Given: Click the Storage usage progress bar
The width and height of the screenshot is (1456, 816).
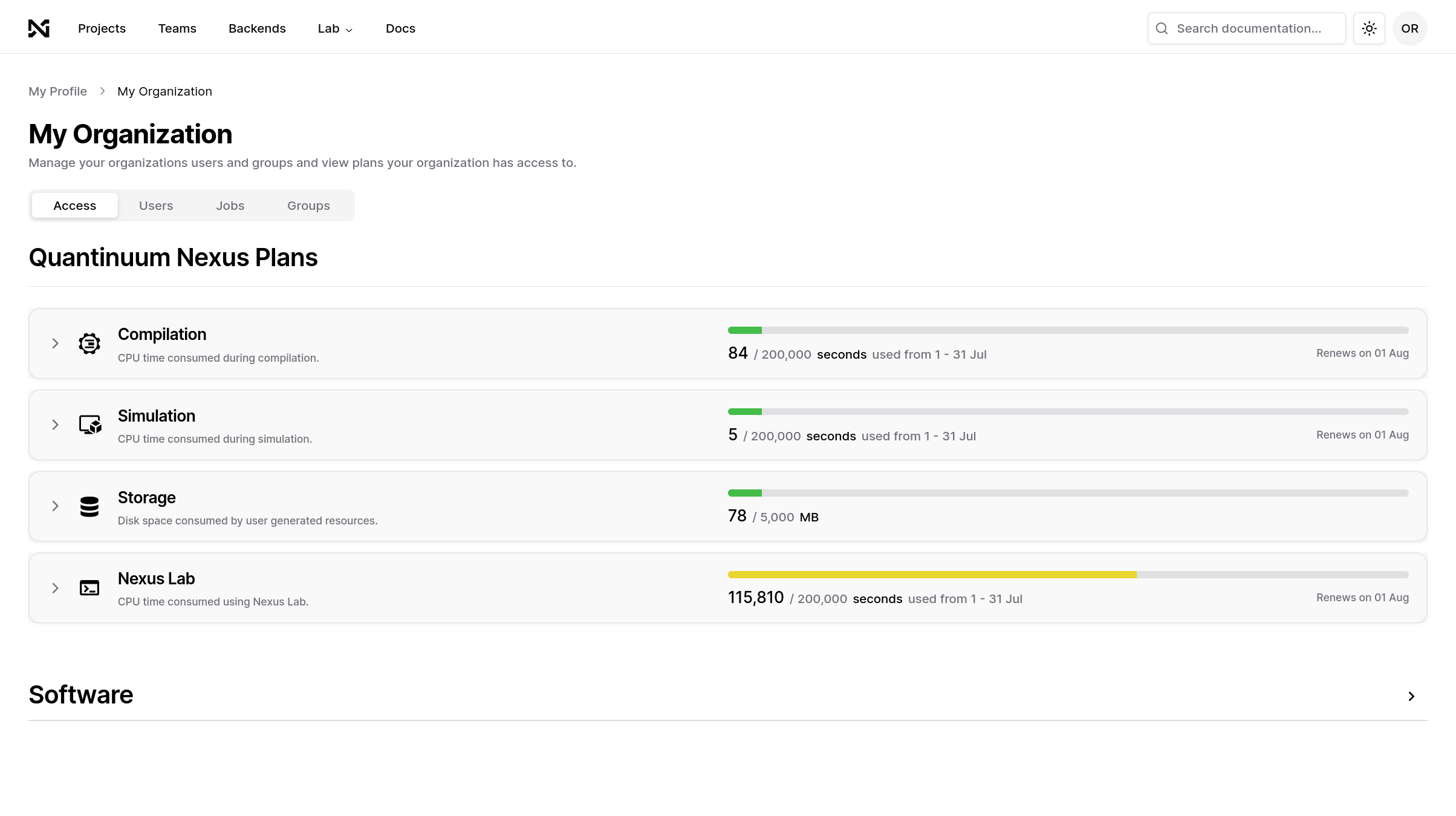Looking at the screenshot, I should click(x=1068, y=493).
